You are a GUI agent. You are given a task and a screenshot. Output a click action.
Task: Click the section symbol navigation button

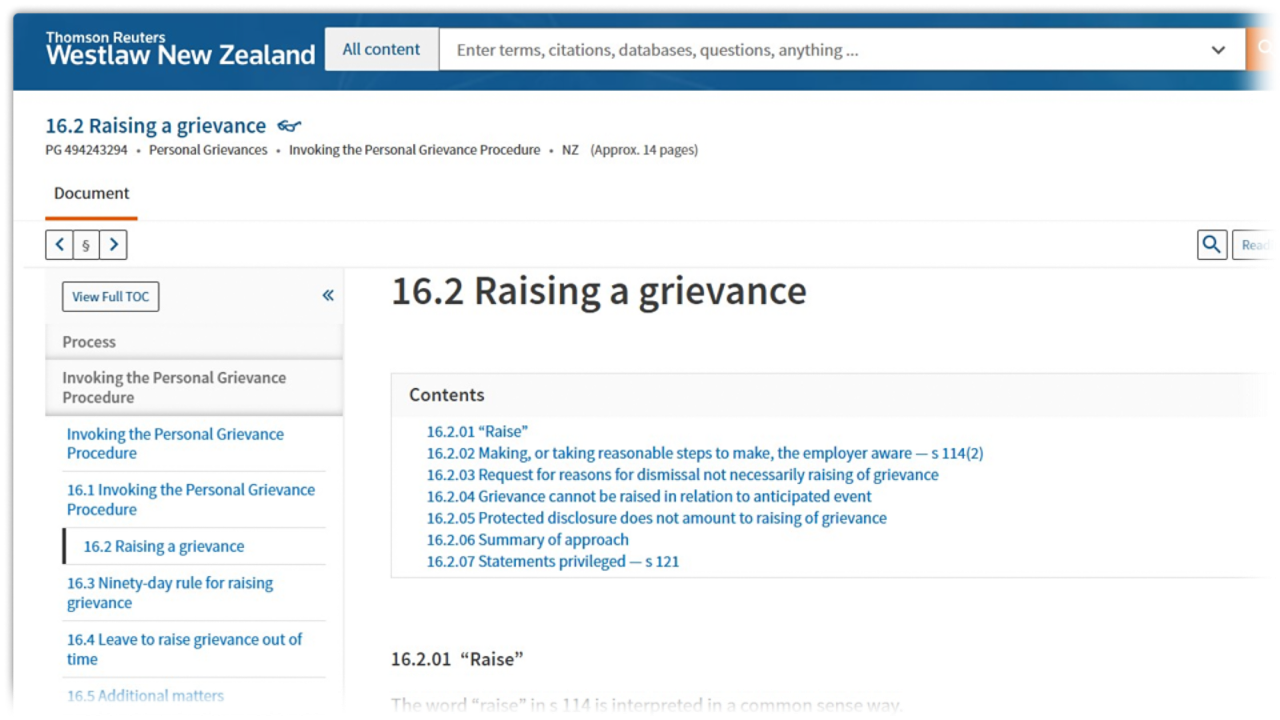(86, 245)
